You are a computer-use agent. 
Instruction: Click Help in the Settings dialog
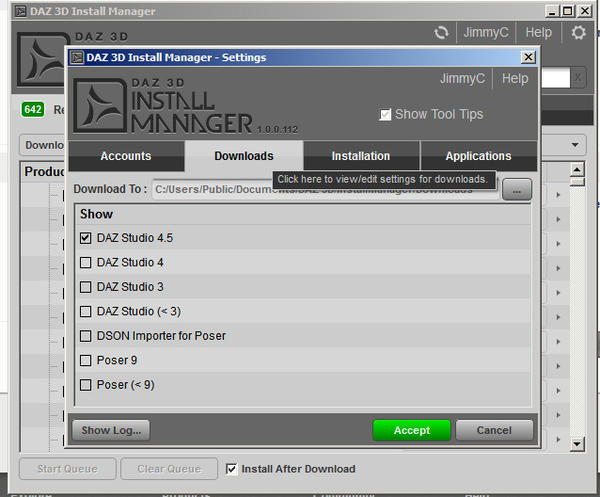click(515, 78)
